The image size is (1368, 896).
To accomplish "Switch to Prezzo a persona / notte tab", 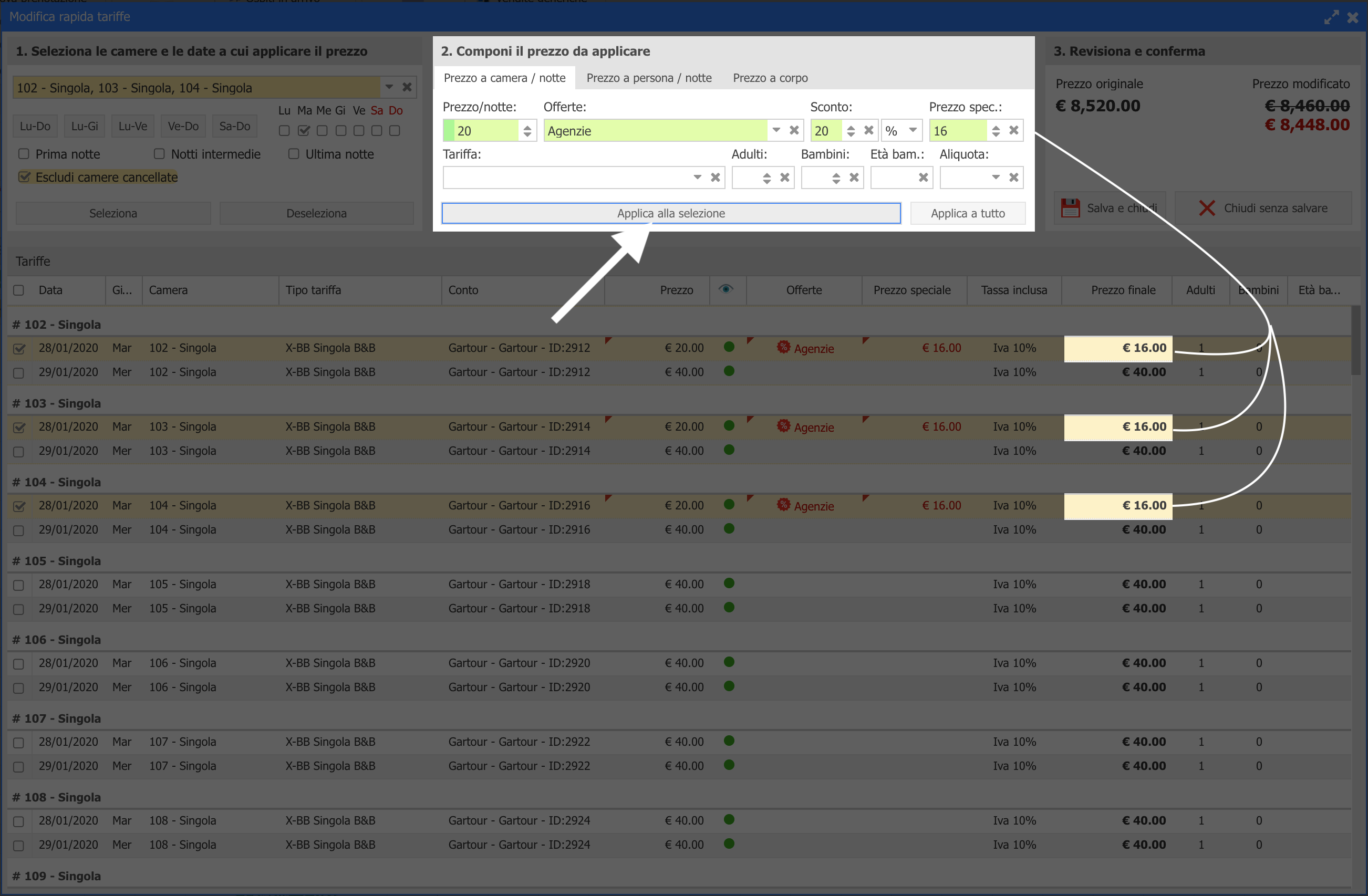I will click(649, 78).
